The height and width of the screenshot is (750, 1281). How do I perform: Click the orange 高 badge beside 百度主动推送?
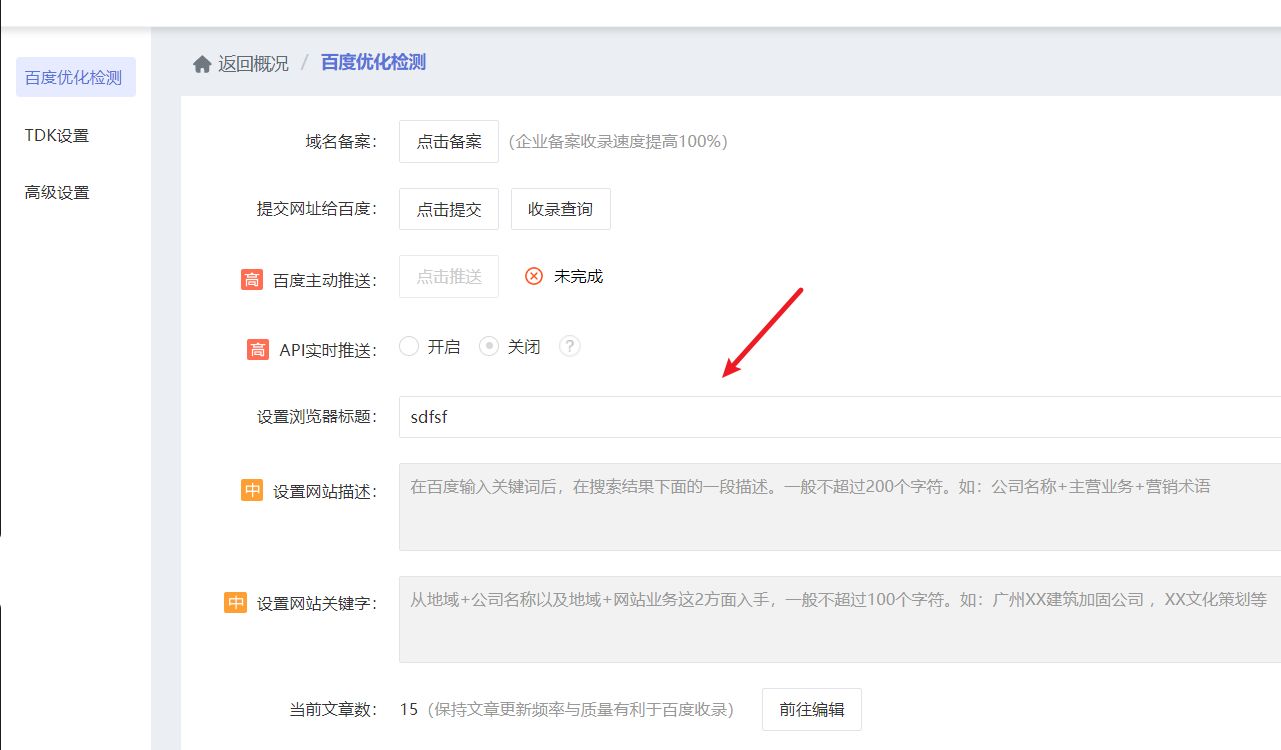252,277
